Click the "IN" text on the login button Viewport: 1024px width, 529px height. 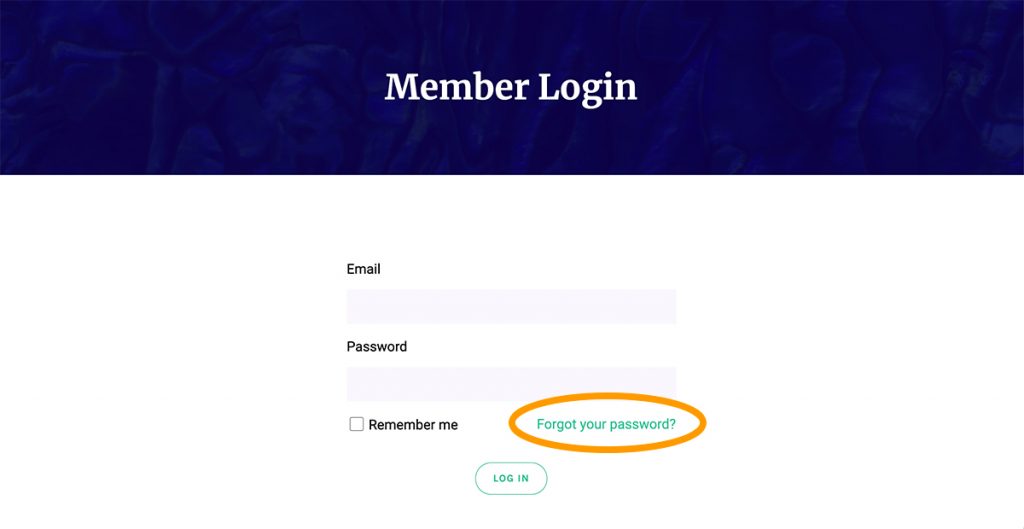point(523,478)
